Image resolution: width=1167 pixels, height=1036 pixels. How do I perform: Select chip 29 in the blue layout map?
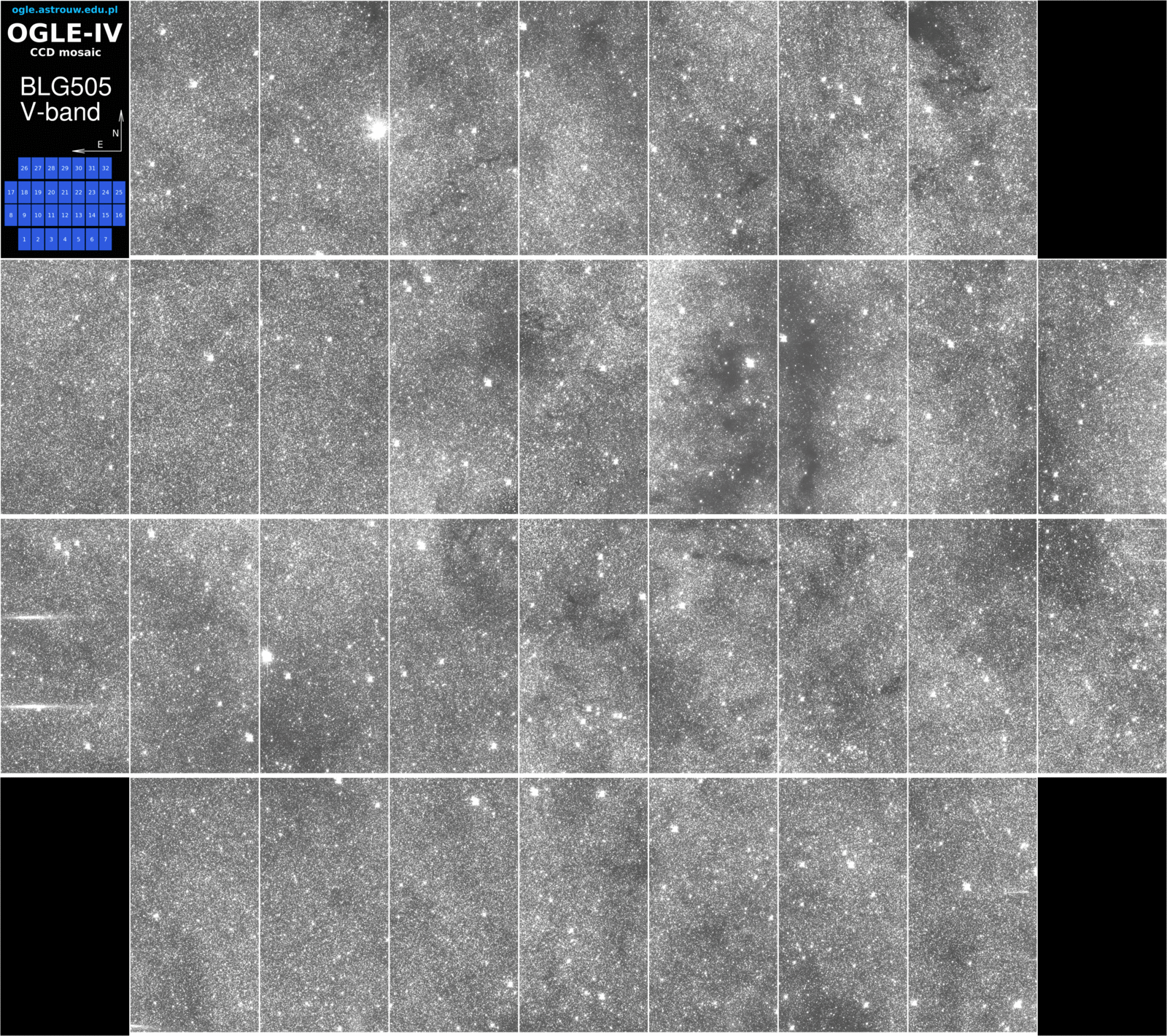click(x=65, y=168)
